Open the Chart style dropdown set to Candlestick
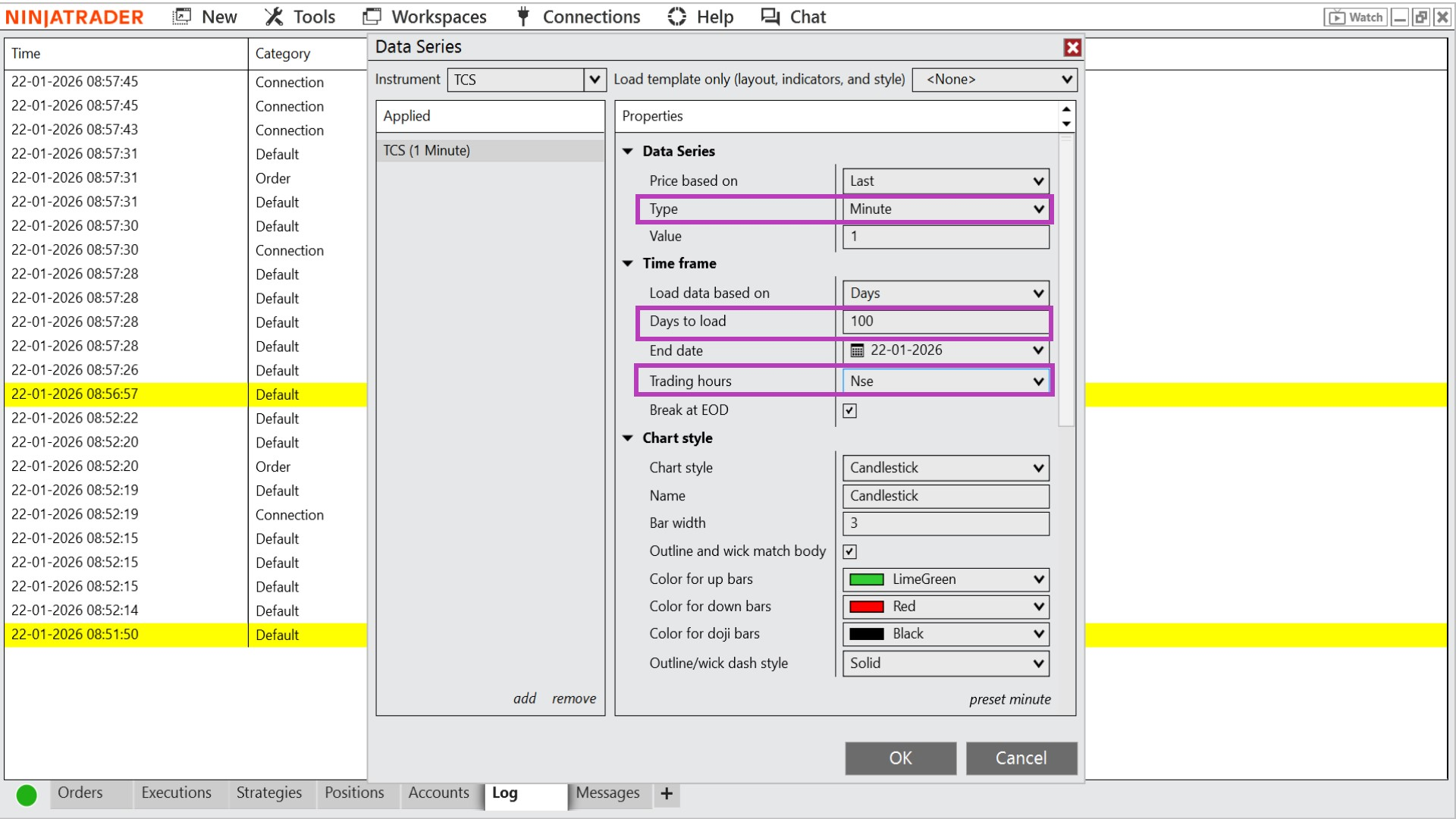Viewport: 1456px width, 819px height. (946, 468)
